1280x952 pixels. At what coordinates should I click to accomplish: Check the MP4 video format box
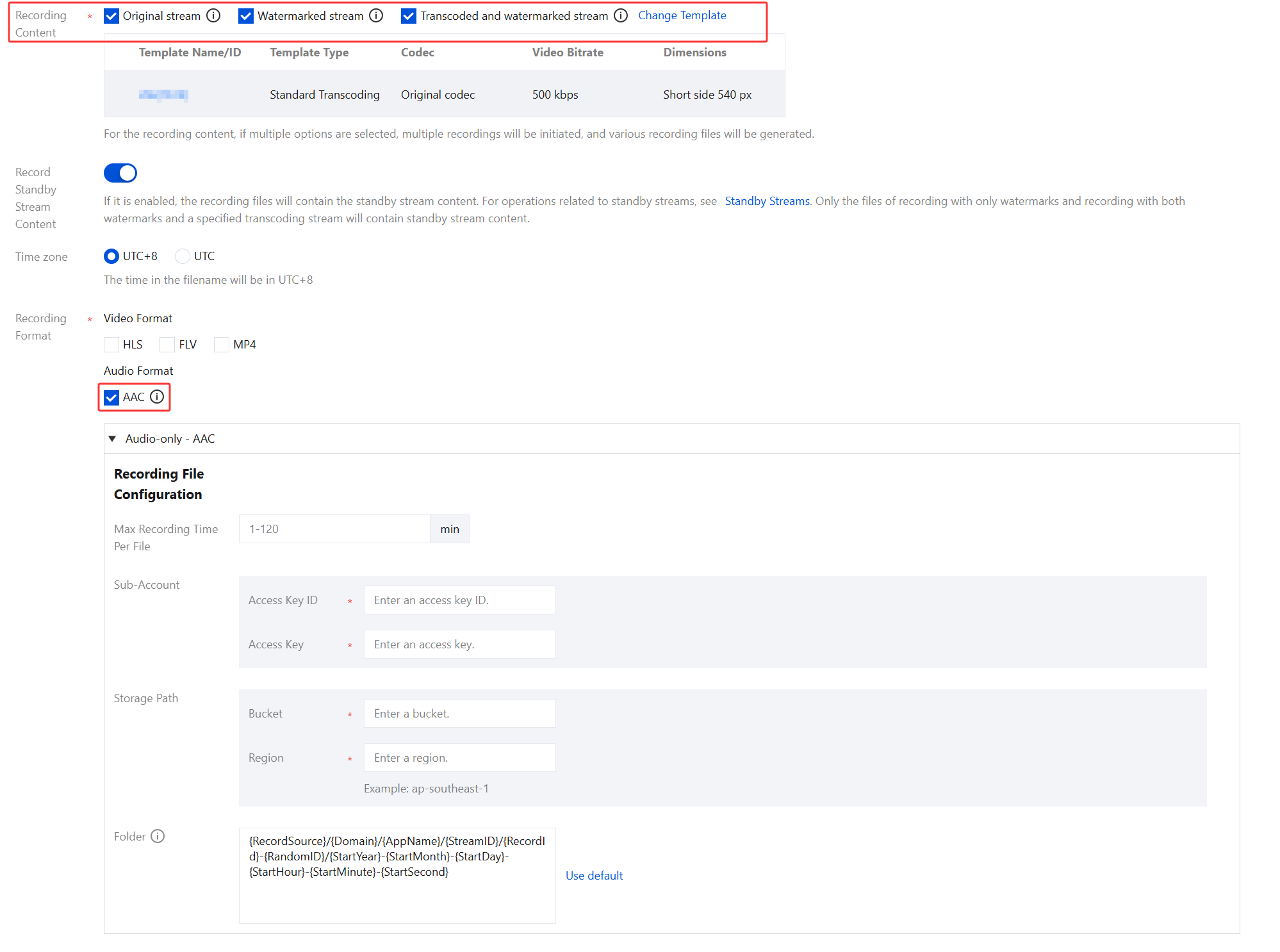click(x=222, y=345)
